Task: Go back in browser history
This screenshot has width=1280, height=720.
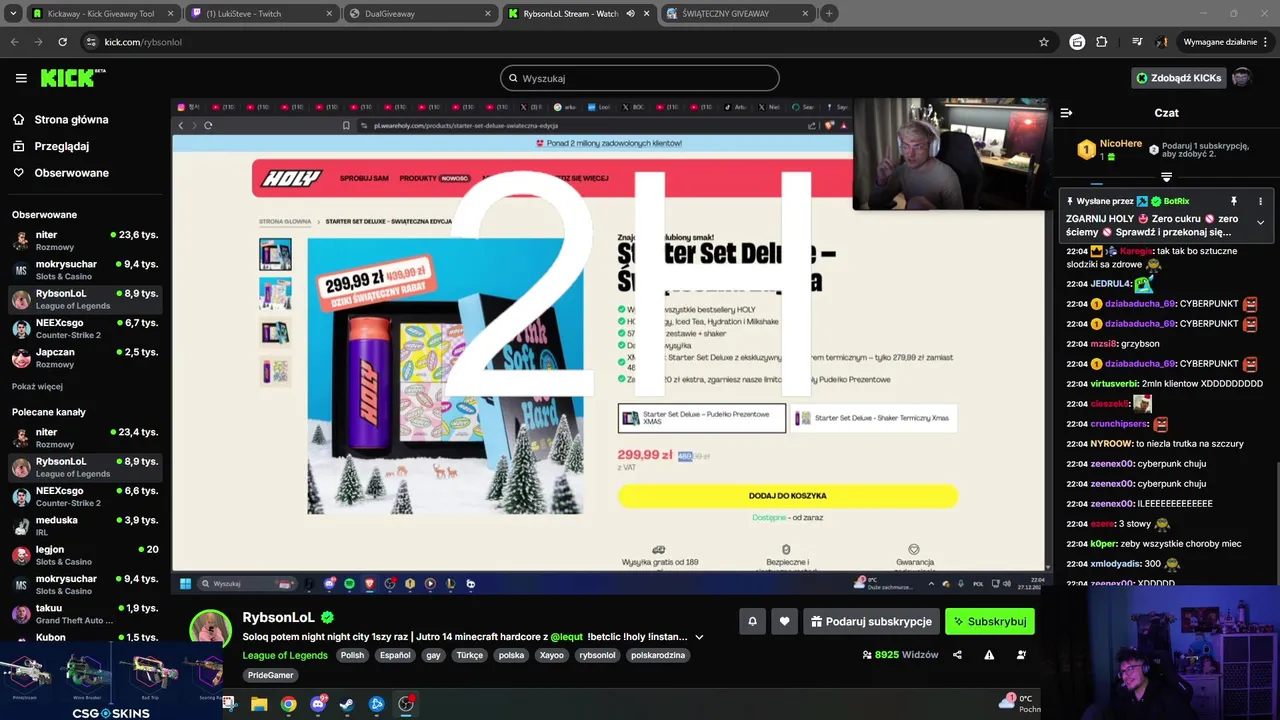Action: (x=14, y=42)
